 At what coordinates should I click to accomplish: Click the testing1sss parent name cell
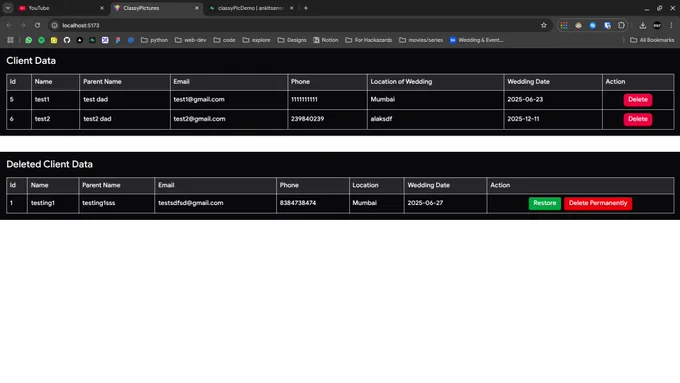[116, 203]
